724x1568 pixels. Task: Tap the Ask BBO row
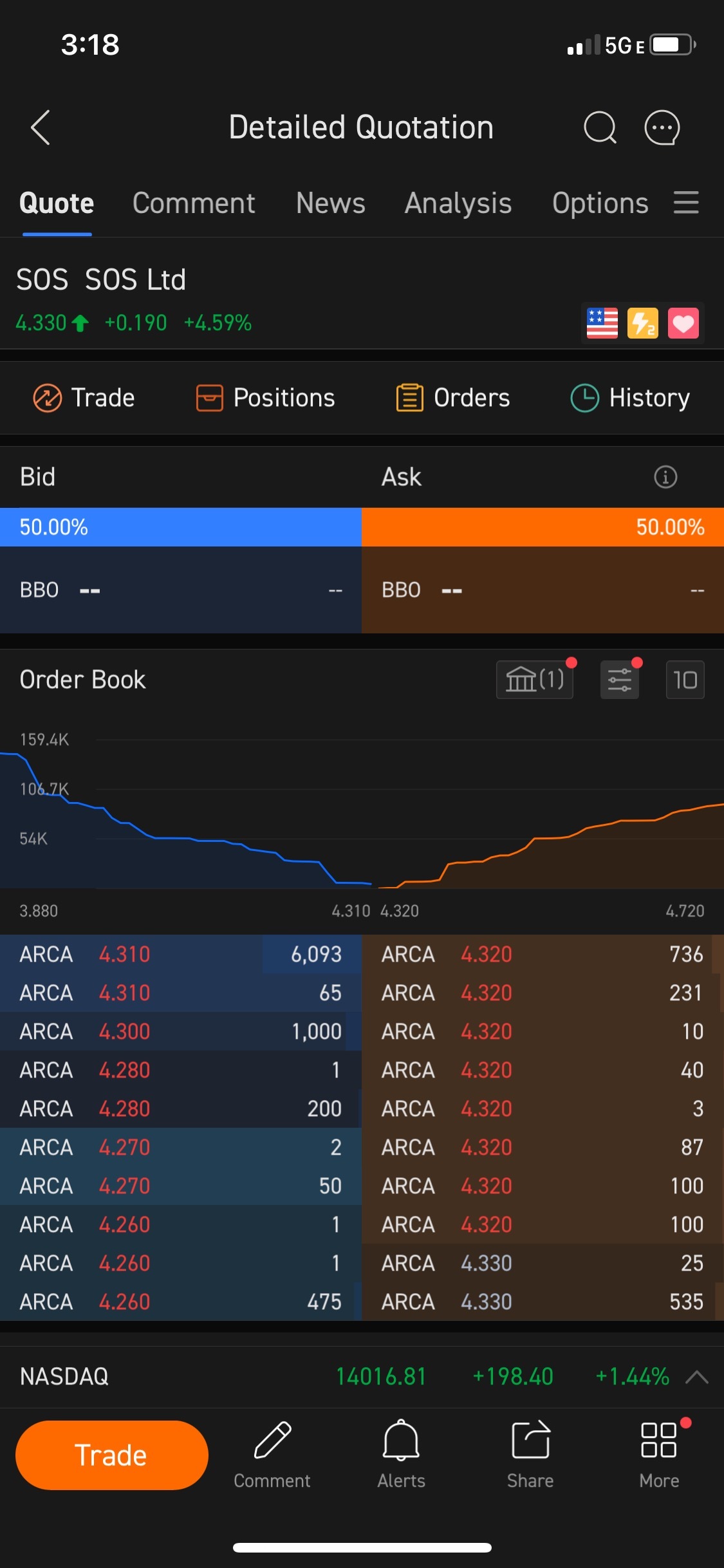[543, 590]
